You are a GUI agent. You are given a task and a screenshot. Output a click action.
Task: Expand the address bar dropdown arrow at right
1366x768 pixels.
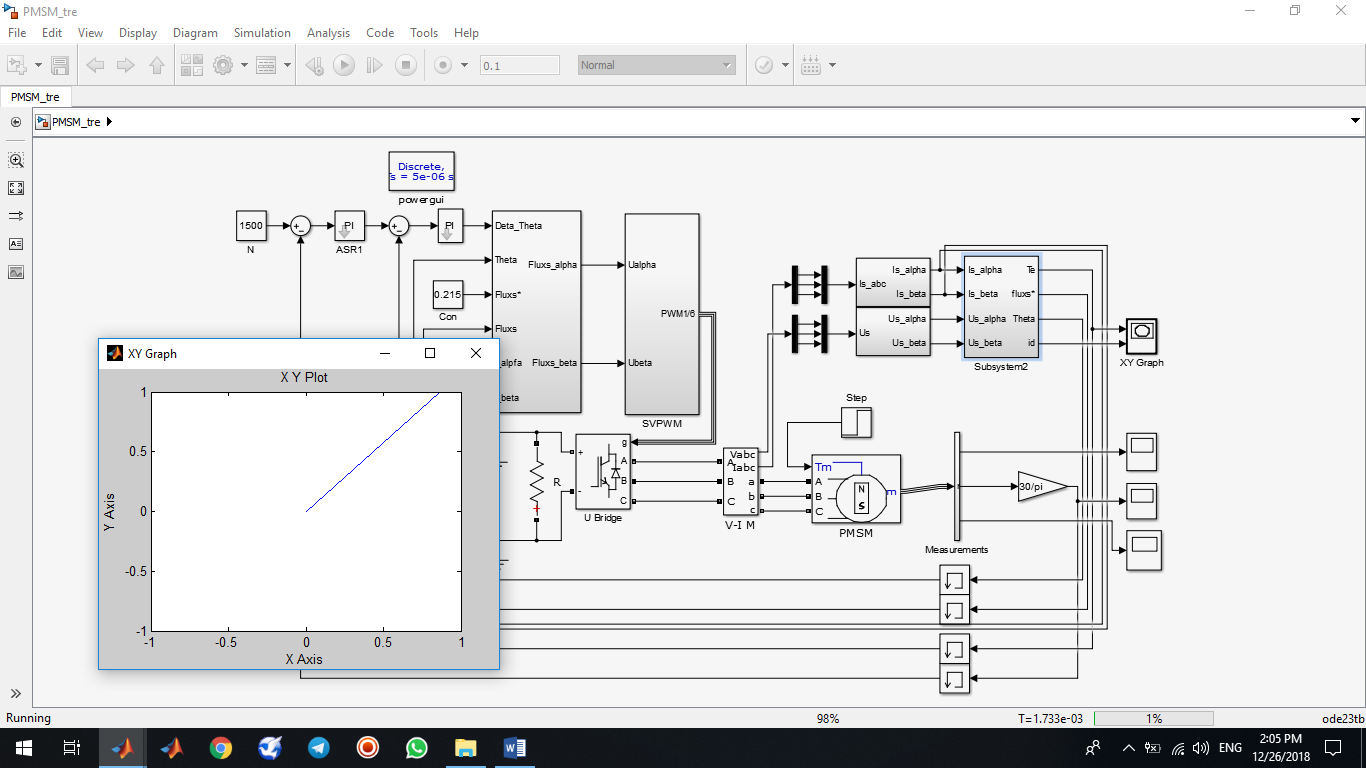1355,122
